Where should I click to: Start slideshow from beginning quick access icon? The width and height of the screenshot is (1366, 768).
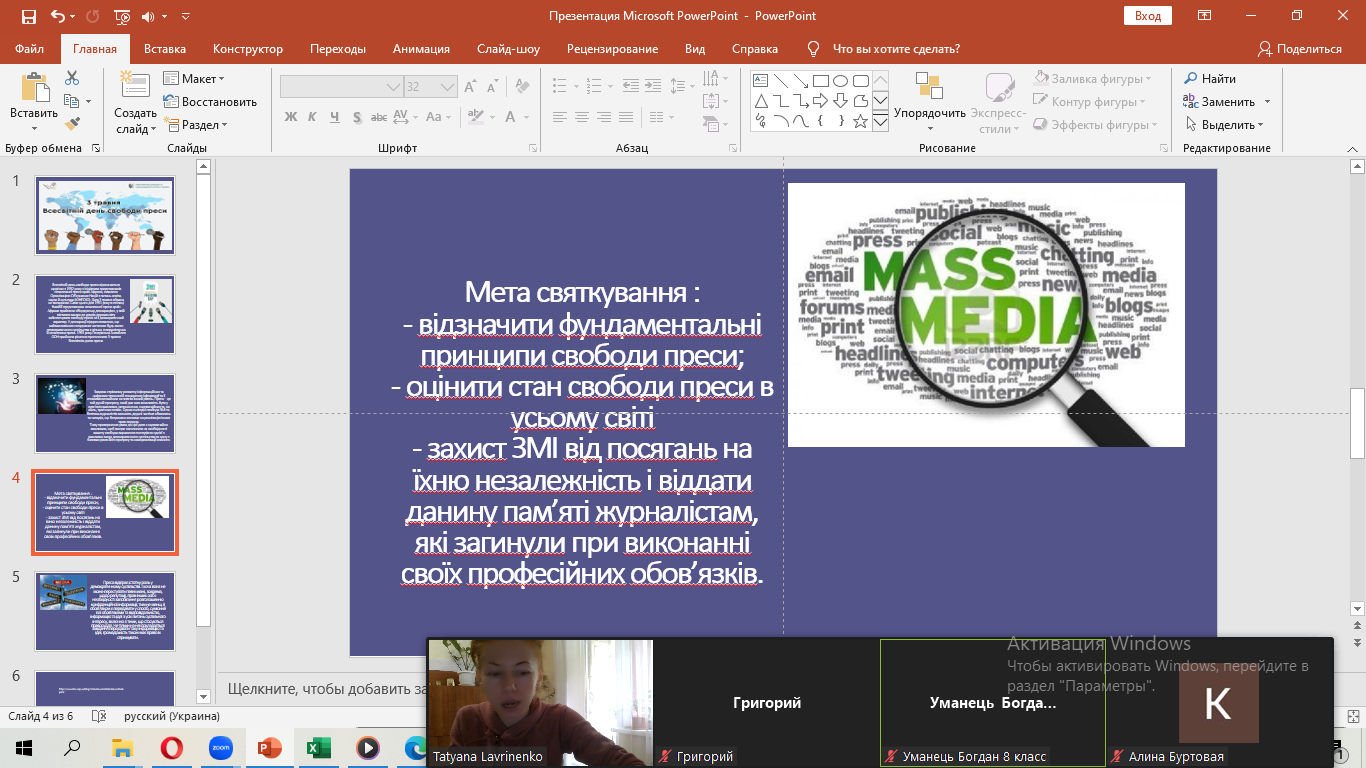(x=122, y=17)
